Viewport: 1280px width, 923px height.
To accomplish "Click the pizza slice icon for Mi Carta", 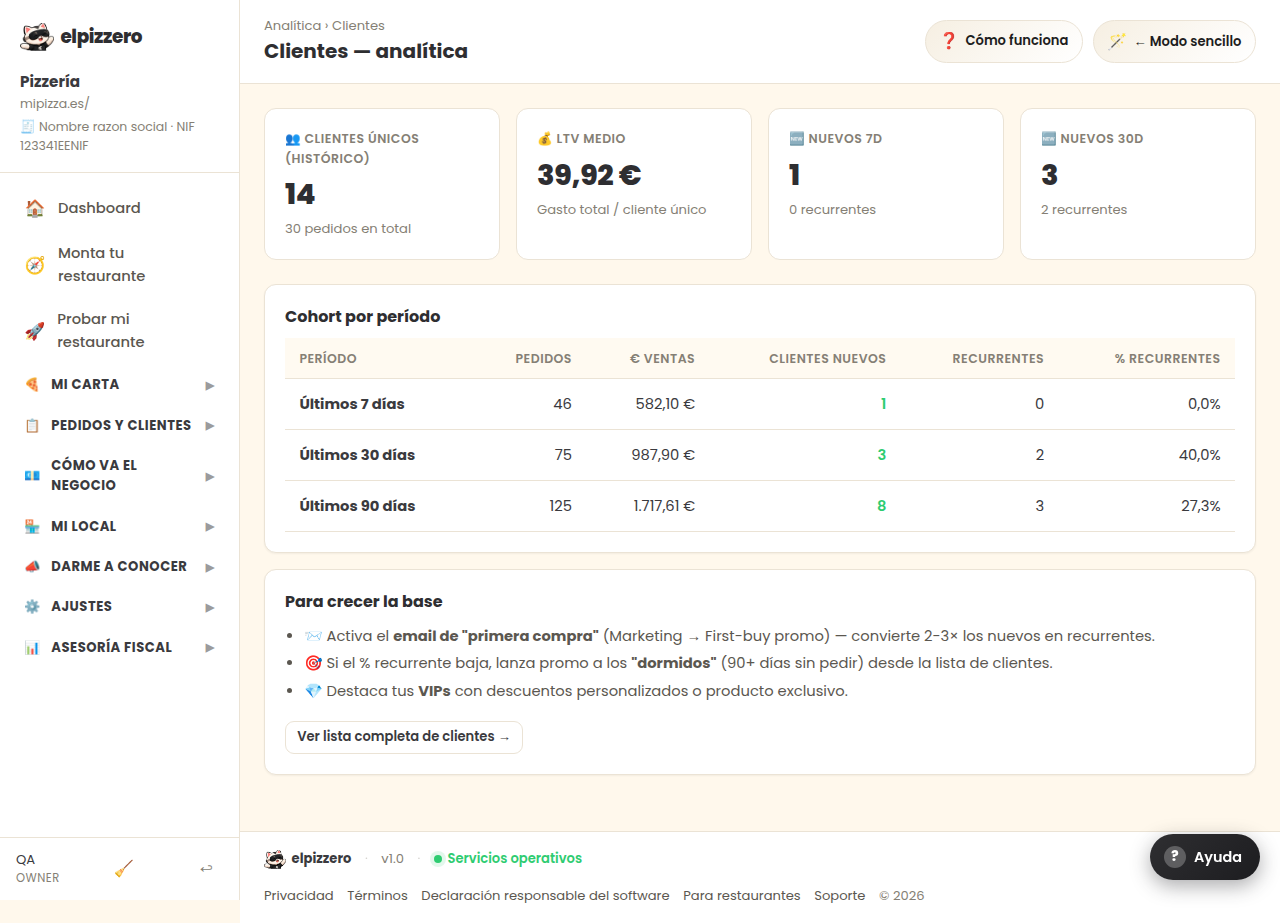I will click(x=32, y=384).
